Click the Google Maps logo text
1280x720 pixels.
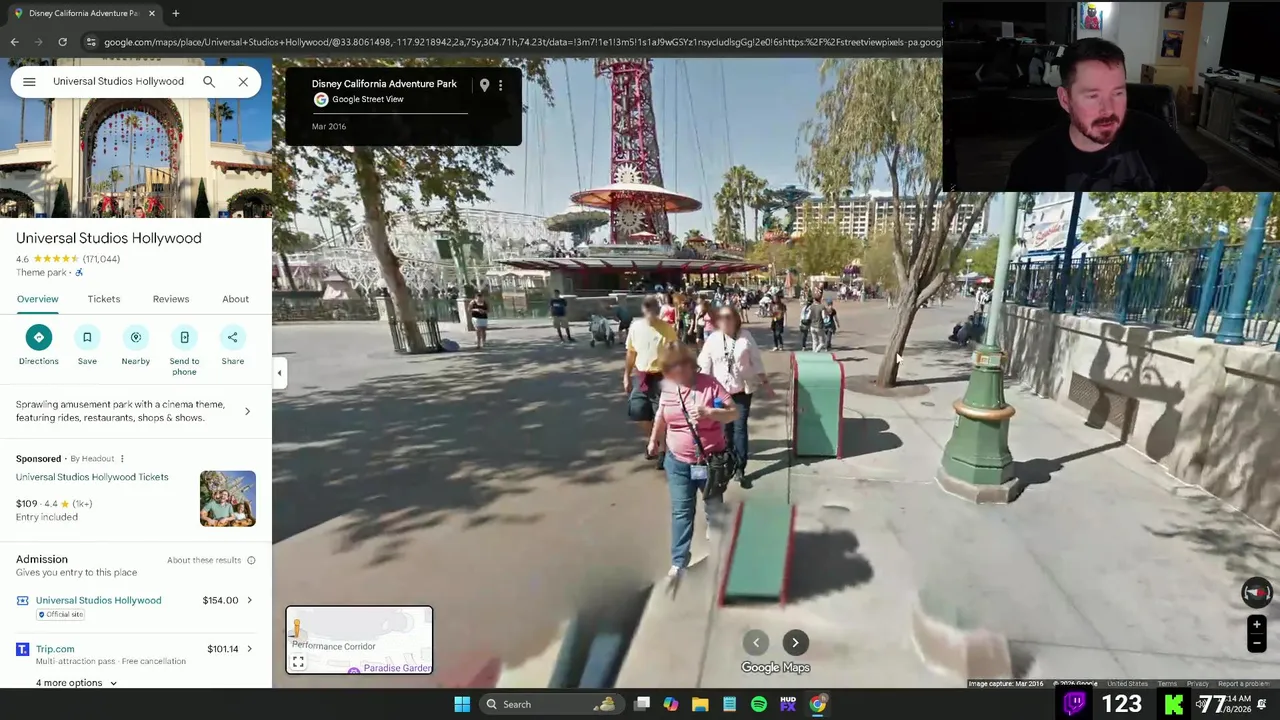tap(775, 668)
